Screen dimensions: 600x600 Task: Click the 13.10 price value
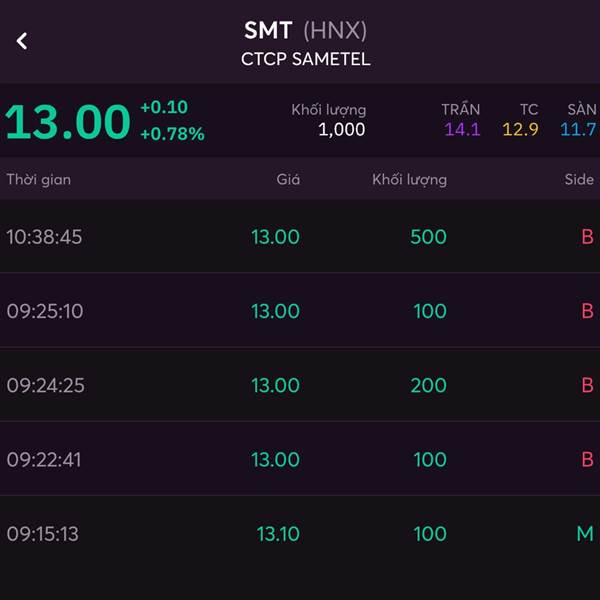278,534
